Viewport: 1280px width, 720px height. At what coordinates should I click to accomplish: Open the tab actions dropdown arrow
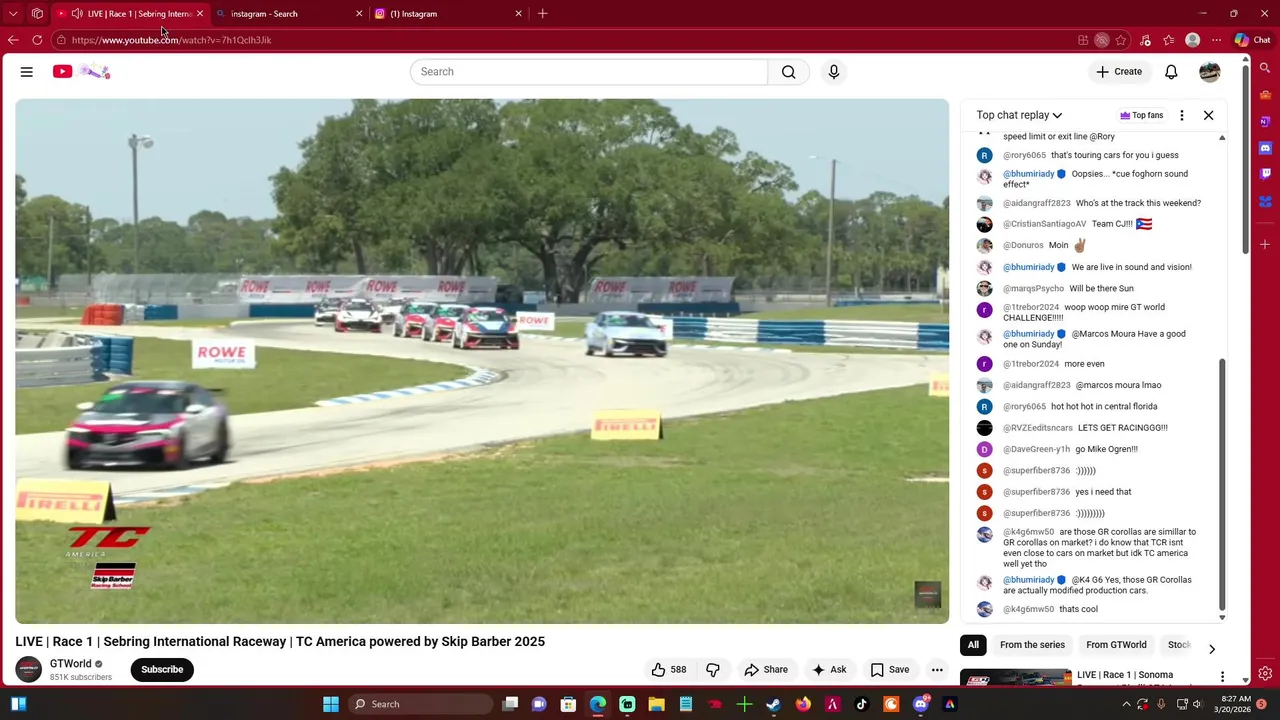tap(13, 14)
